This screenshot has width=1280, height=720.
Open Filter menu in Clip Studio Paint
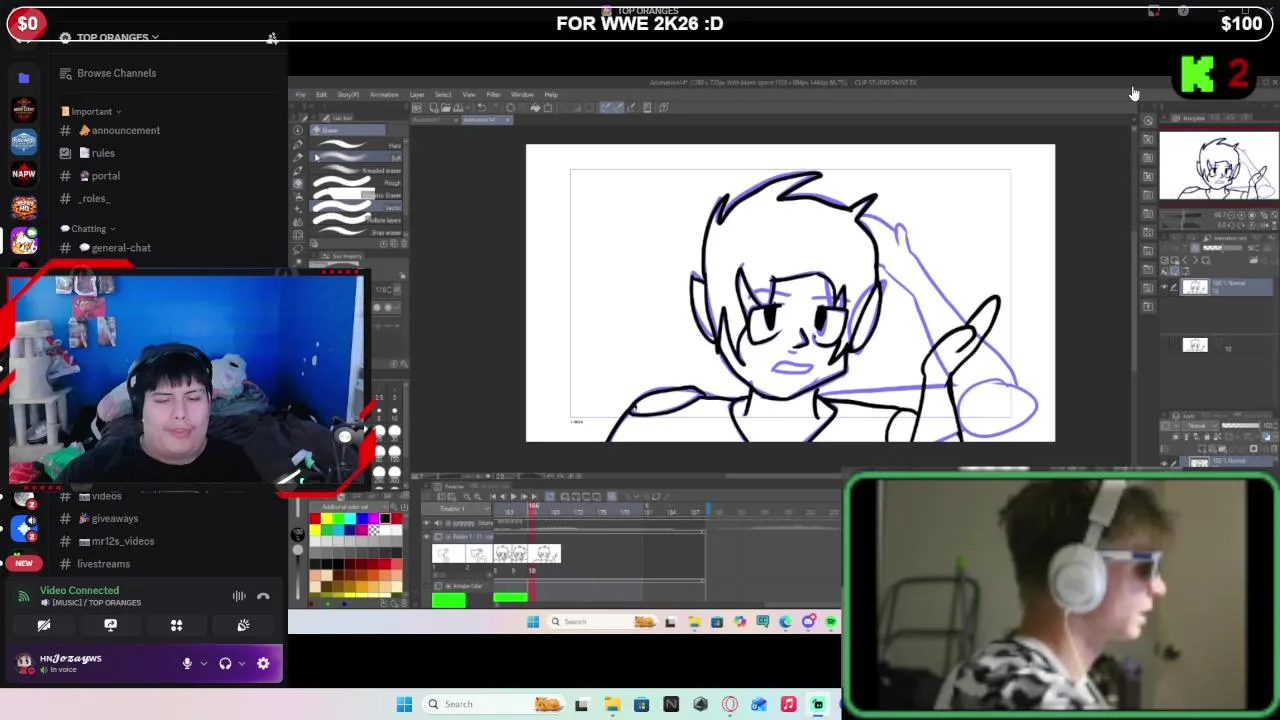[x=493, y=95]
